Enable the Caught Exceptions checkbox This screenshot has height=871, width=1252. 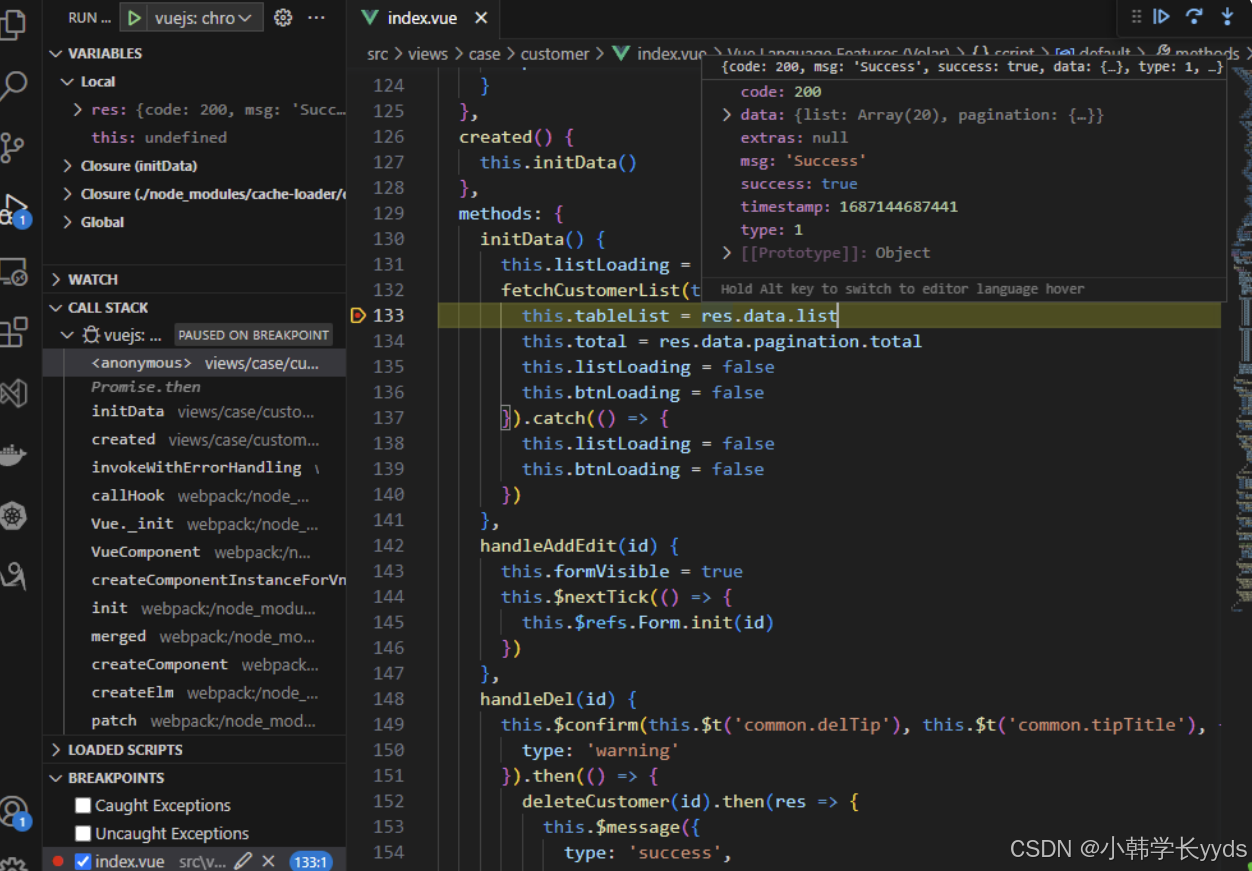(82, 805)
